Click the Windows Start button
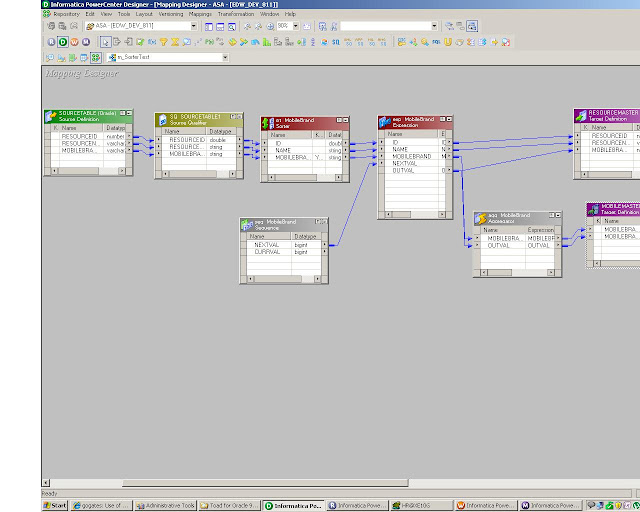Screen dimensions: 640x512 click(55, 505)
